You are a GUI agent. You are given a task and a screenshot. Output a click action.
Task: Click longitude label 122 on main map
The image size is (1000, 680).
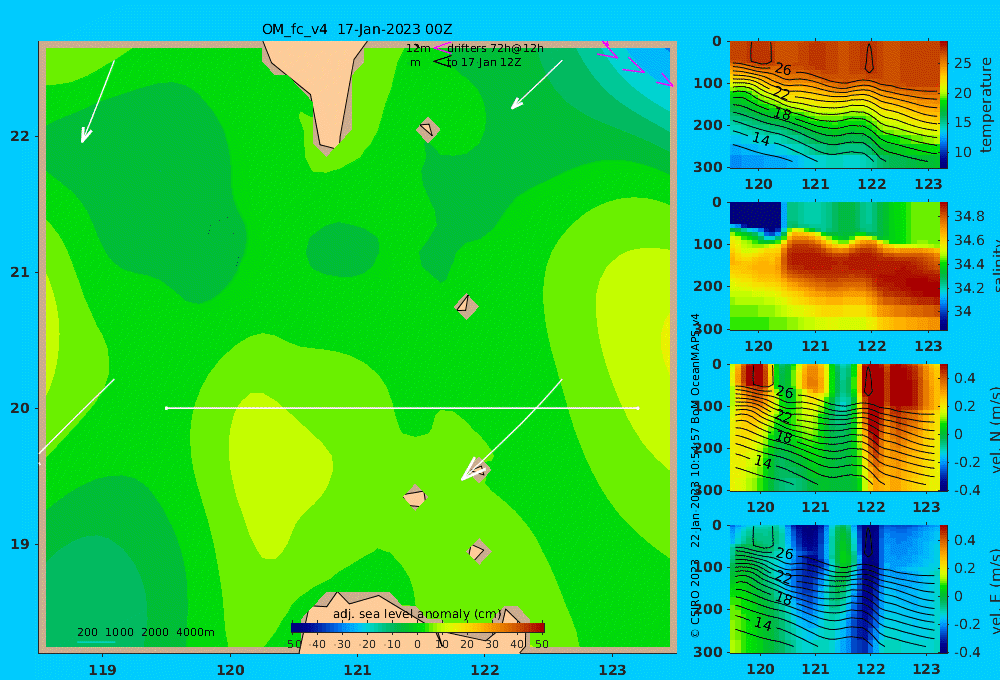pyautogui.click(x=485, y=670)
